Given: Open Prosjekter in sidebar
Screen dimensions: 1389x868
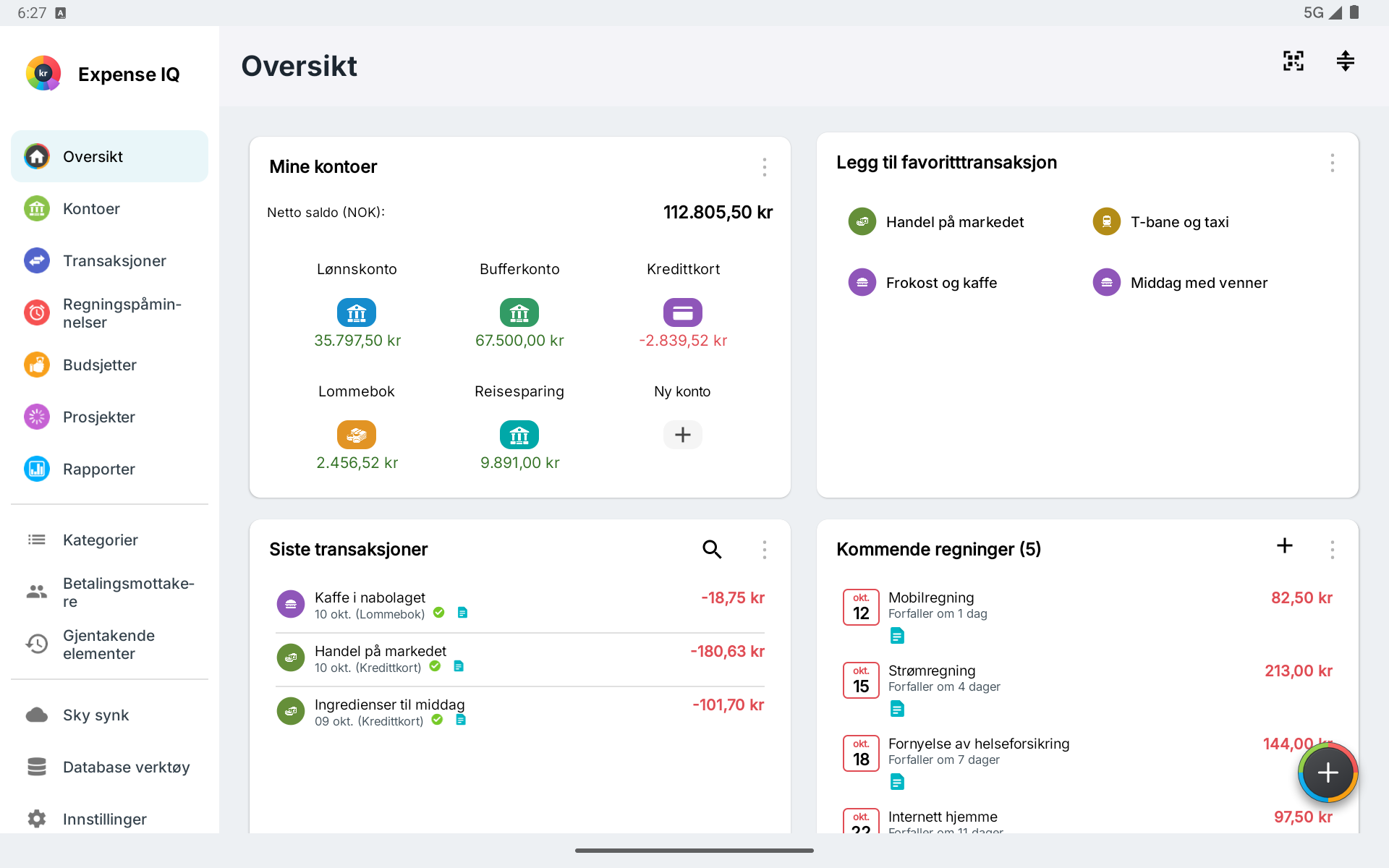Looking at the screenshot, I should 109,417.
